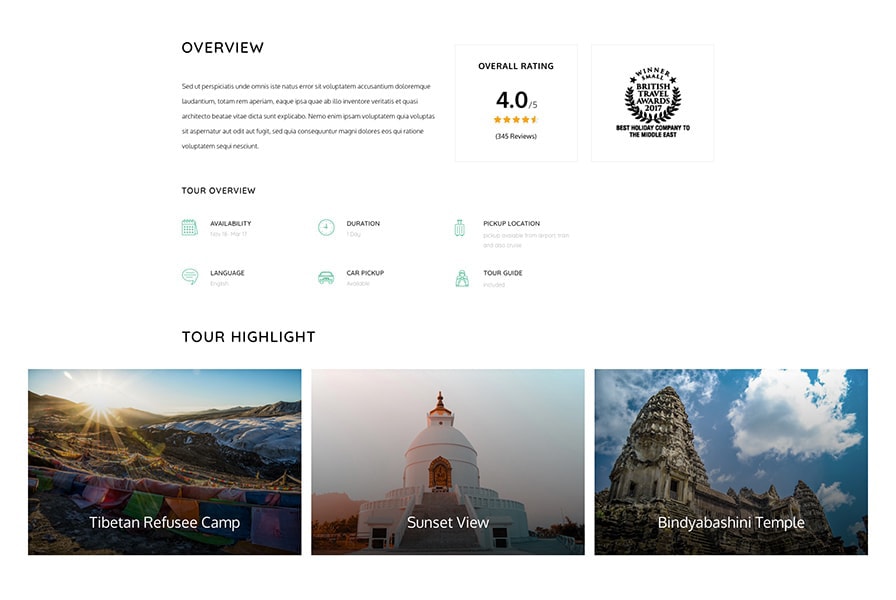The width and height of the screenshot is (896, 600).
Task: Open the British Travel Awards 2017 badge
Action: click(652, 103)
